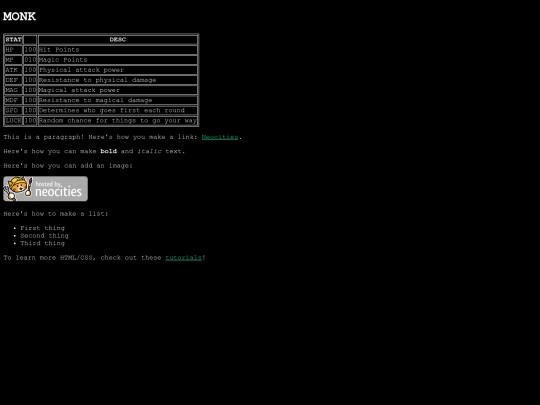540x405 pixels.
Task: Select the HP stat cell
Action: click(x=13, y=50)
